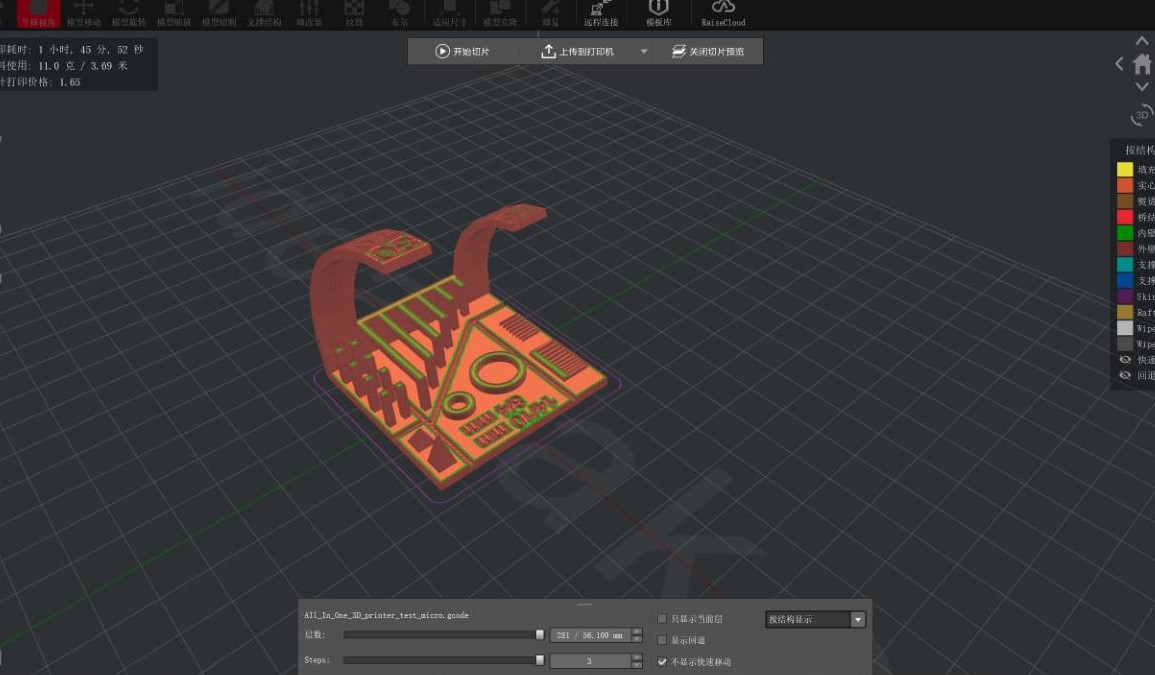Viewport: 1155px width, 675px height.
Task: Open the Boolean tool
Action: pos(399,13)
